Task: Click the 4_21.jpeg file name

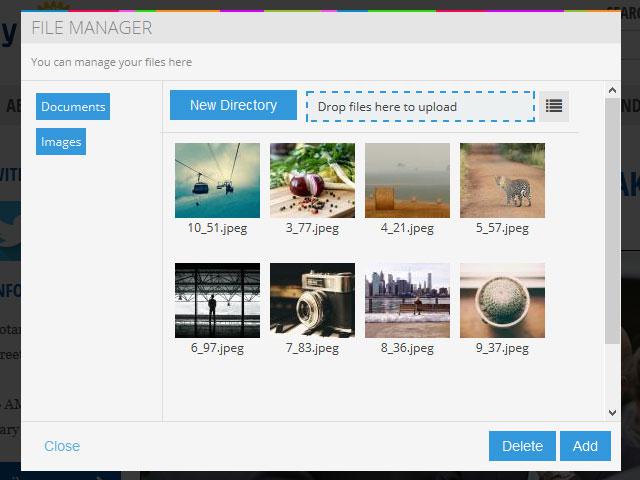Action: pos(407,228)
